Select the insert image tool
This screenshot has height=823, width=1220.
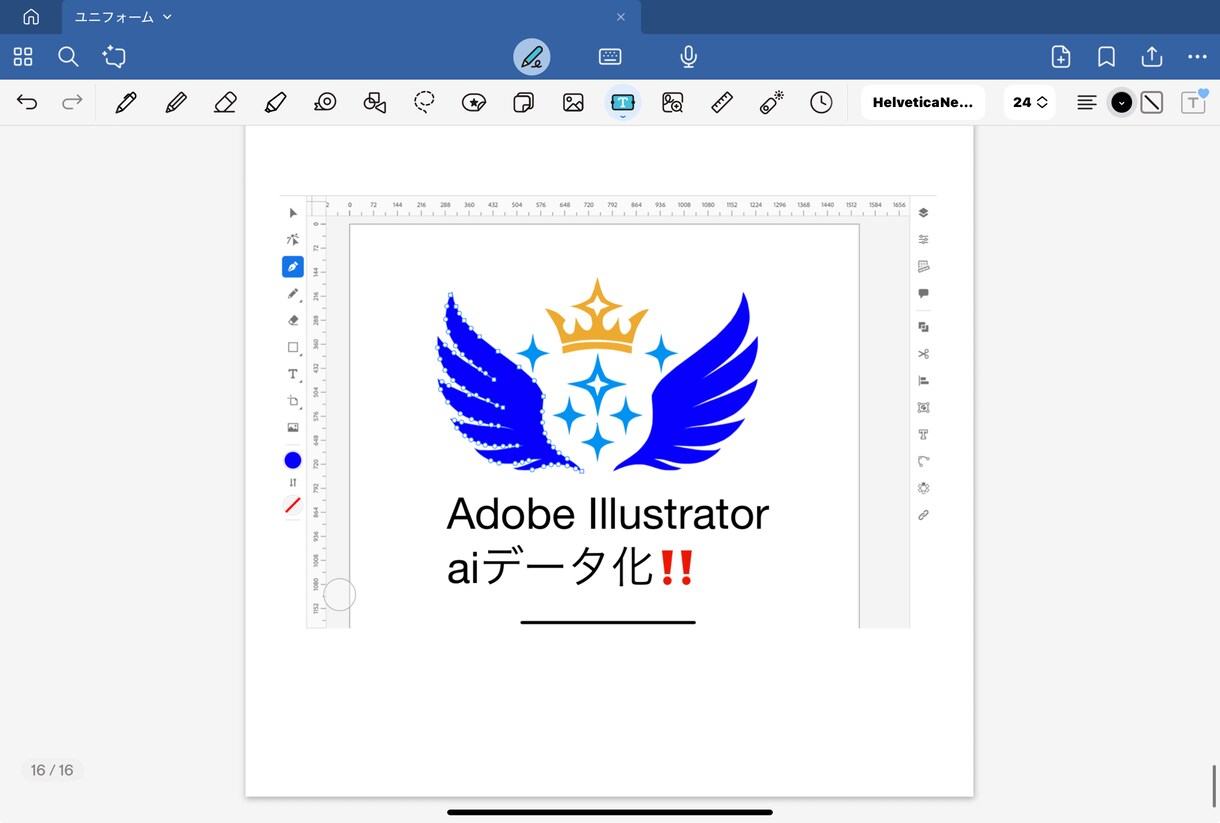coord(573,102)
